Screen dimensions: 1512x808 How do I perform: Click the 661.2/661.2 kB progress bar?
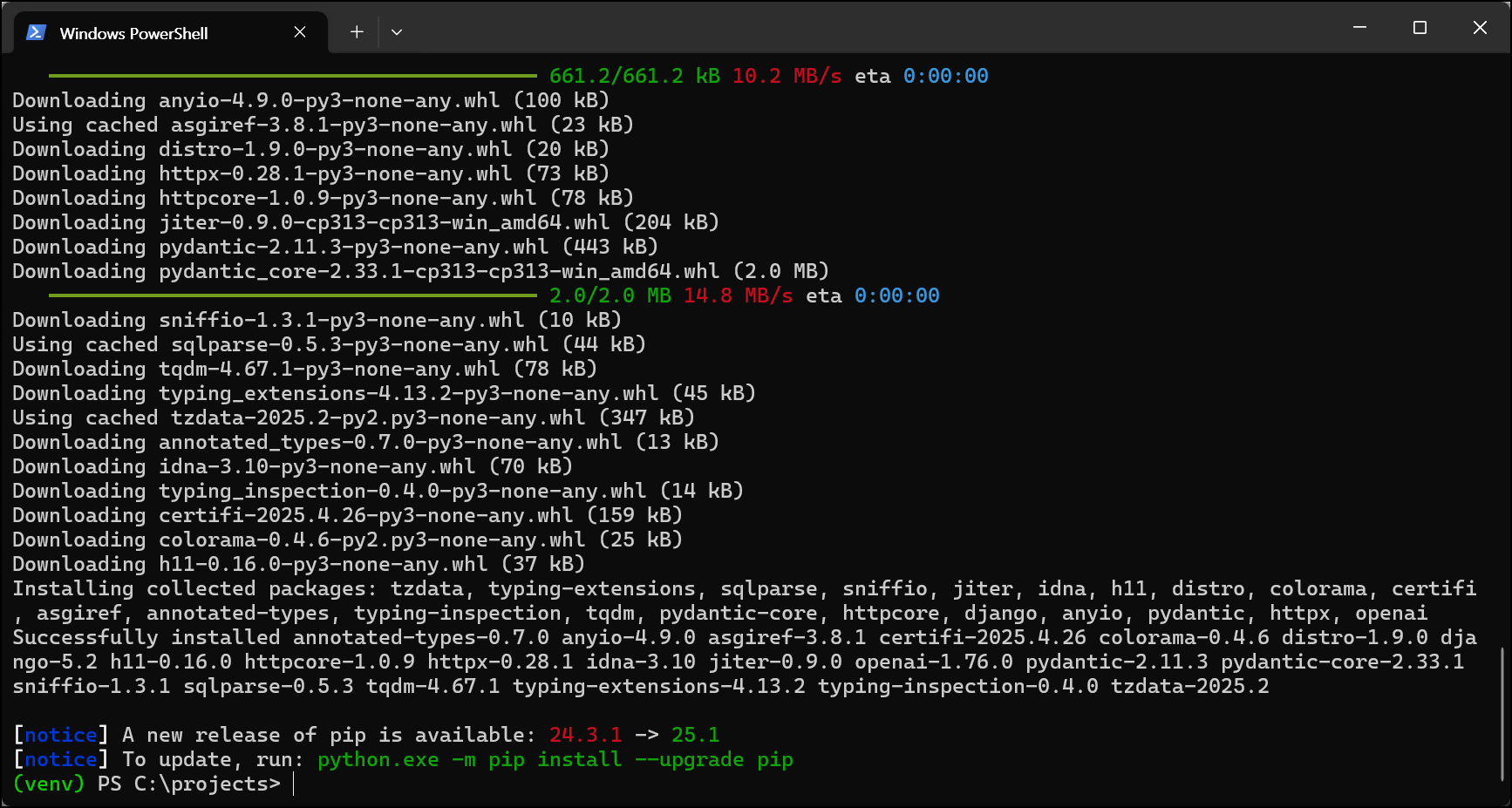[x=292, y=76]
